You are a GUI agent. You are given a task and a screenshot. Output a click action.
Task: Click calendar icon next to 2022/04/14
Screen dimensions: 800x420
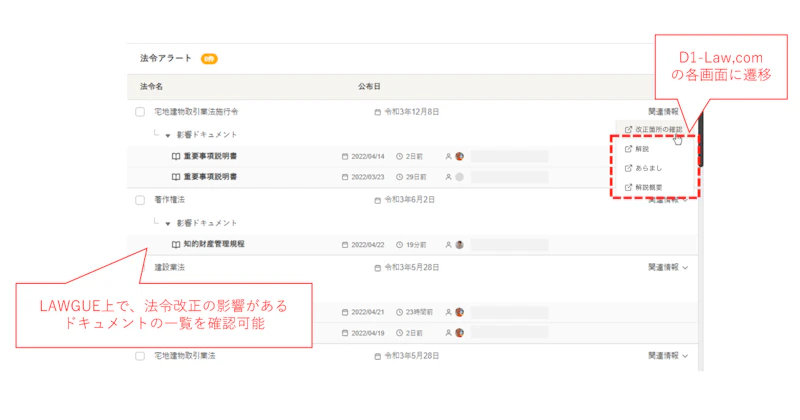click(345, 156)
